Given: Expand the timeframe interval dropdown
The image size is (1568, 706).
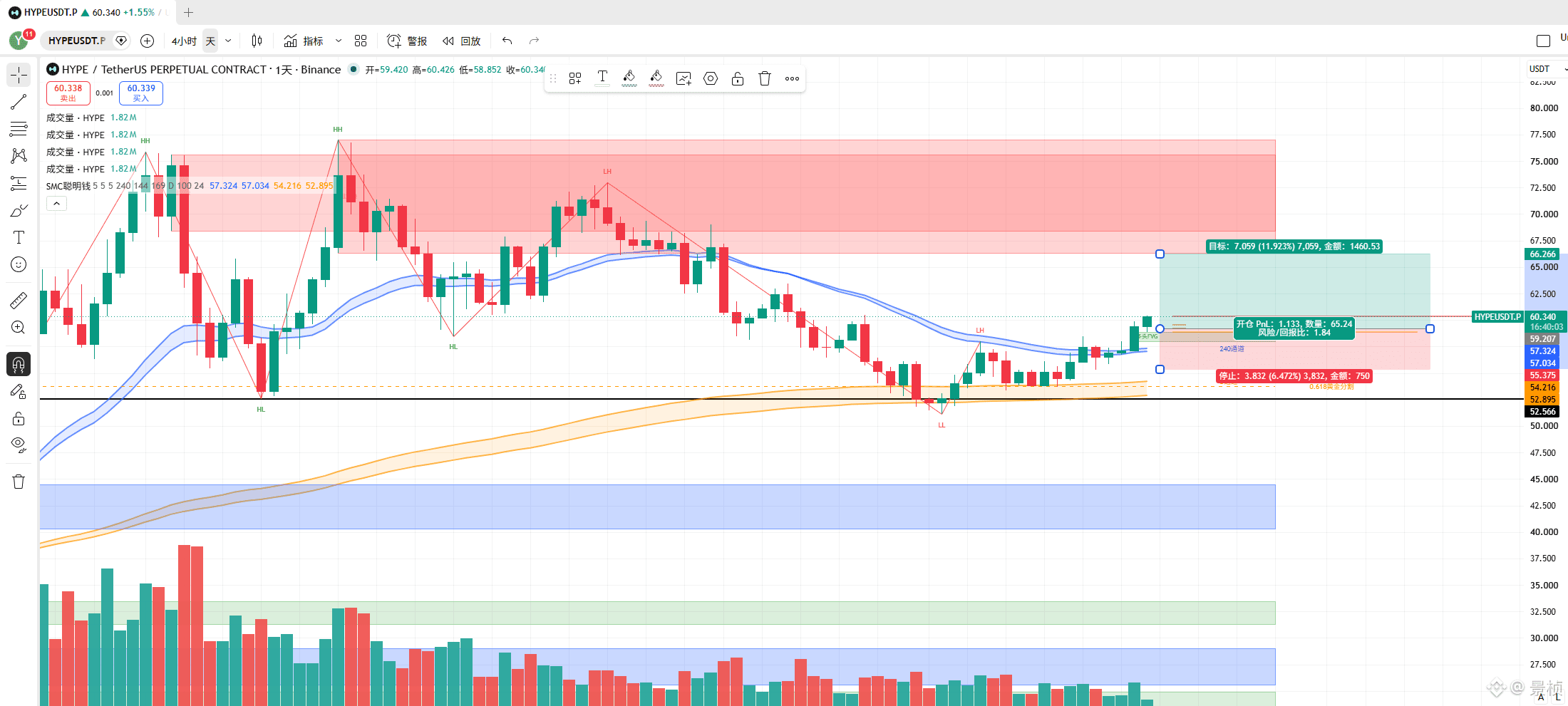Looking at the screenshot, I should pyautogui.click(x=228, y=41).
